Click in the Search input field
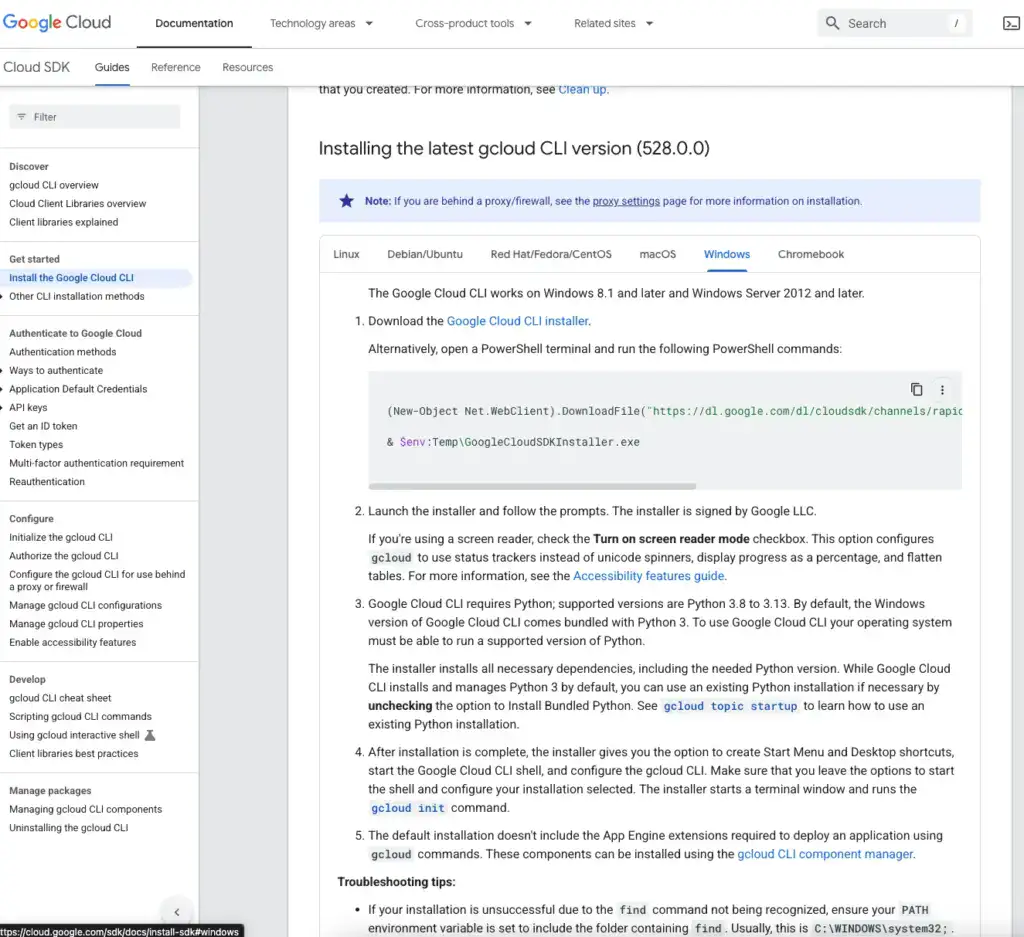Viewport: 1024px width, 937px height. point(895,24)
